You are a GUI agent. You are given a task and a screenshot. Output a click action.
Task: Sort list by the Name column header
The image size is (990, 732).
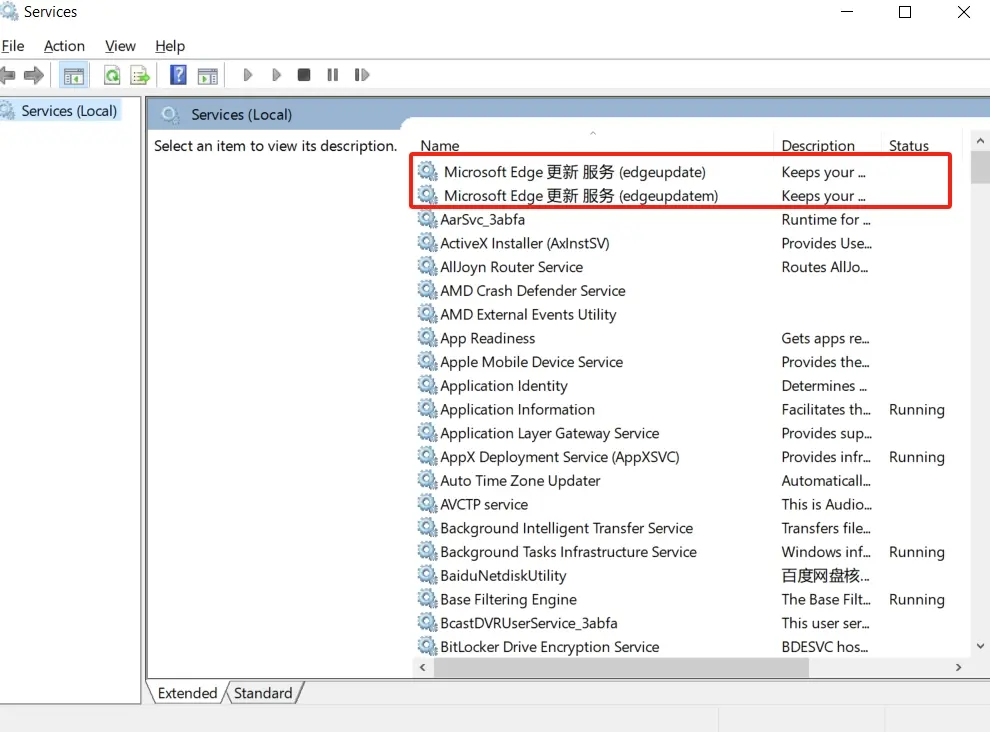440,146
